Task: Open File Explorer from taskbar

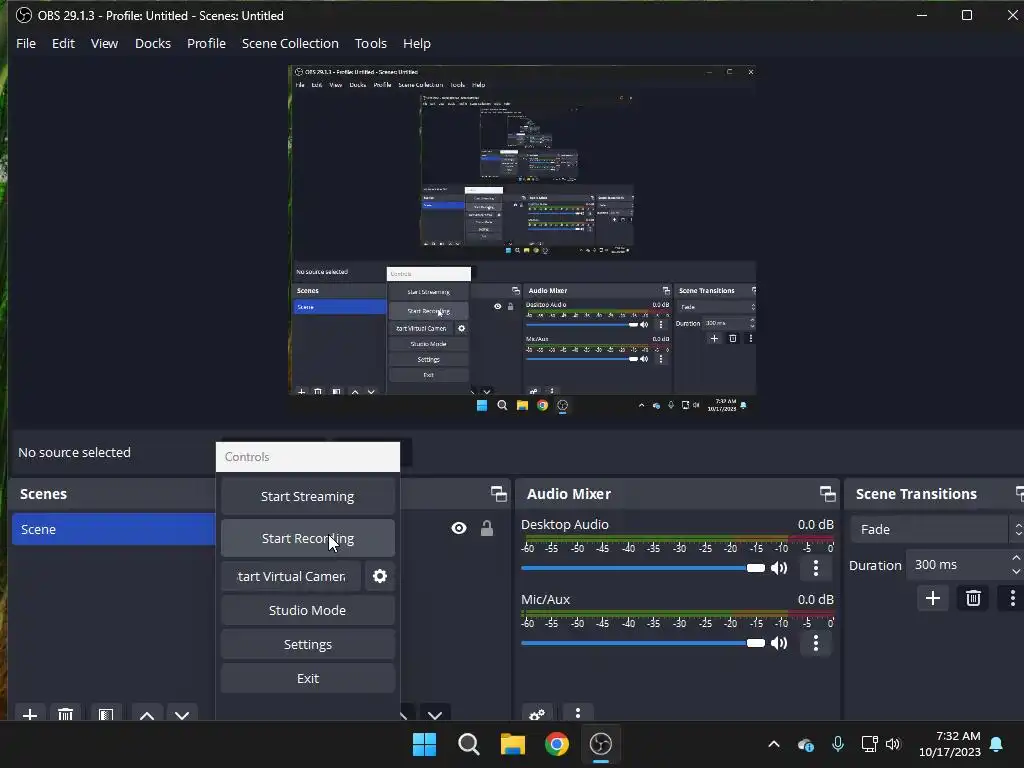Action: pyautogui.click(x=513, y=744)
